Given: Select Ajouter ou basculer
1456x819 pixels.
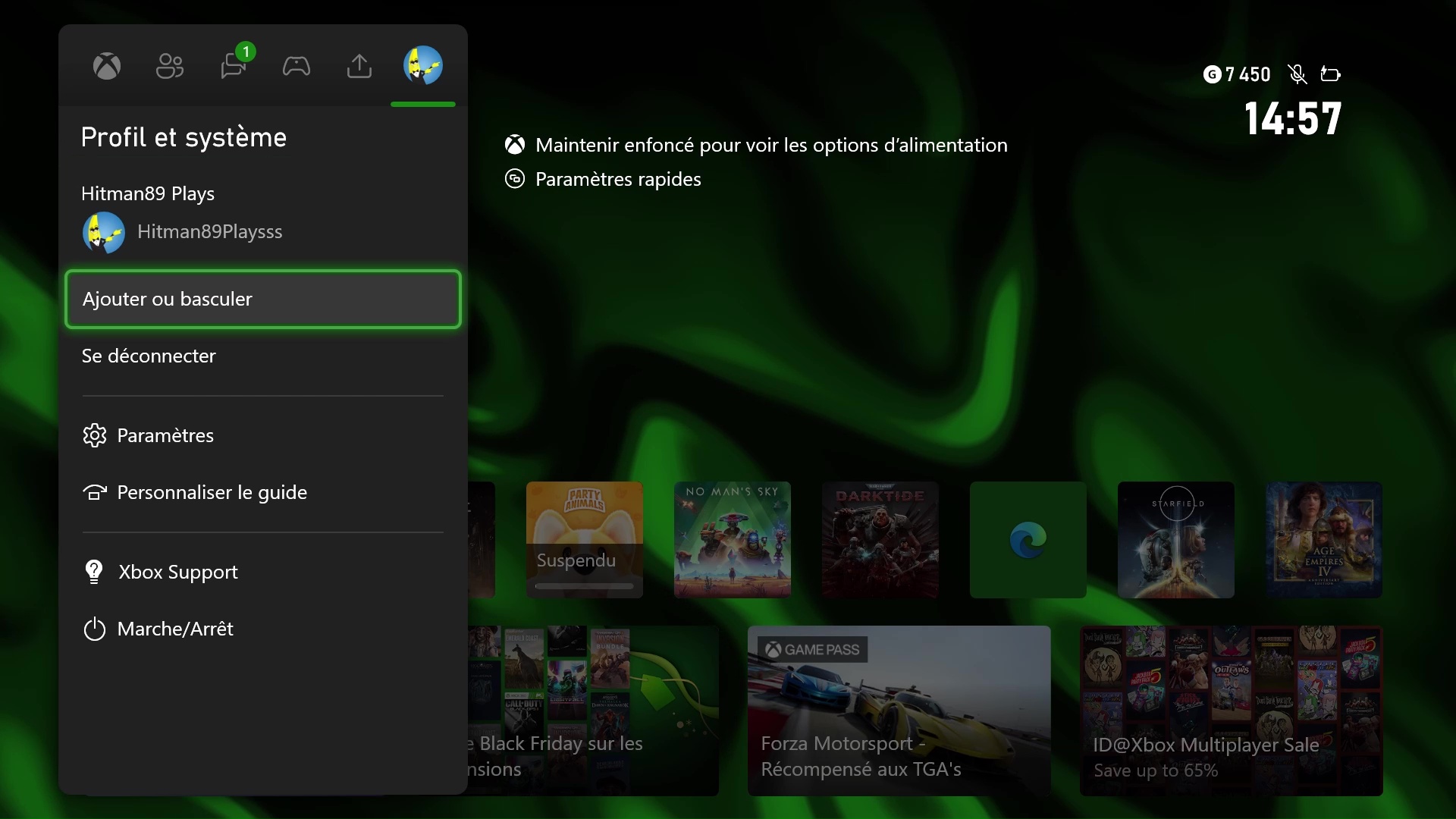Looking at the screenshot, I should (263, 299).
